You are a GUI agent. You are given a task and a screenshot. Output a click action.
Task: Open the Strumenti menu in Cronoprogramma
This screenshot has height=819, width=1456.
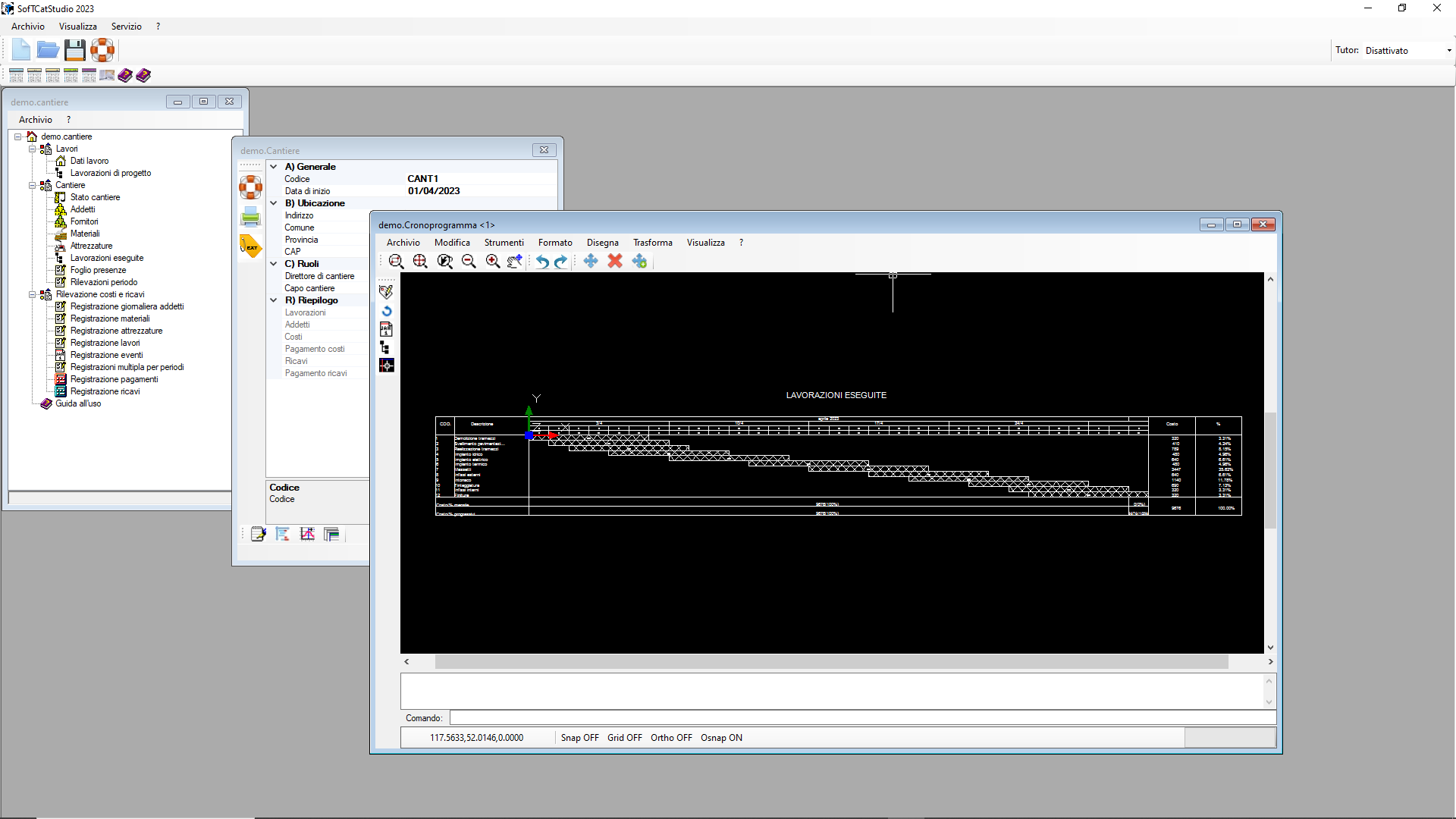click(503, 242)
